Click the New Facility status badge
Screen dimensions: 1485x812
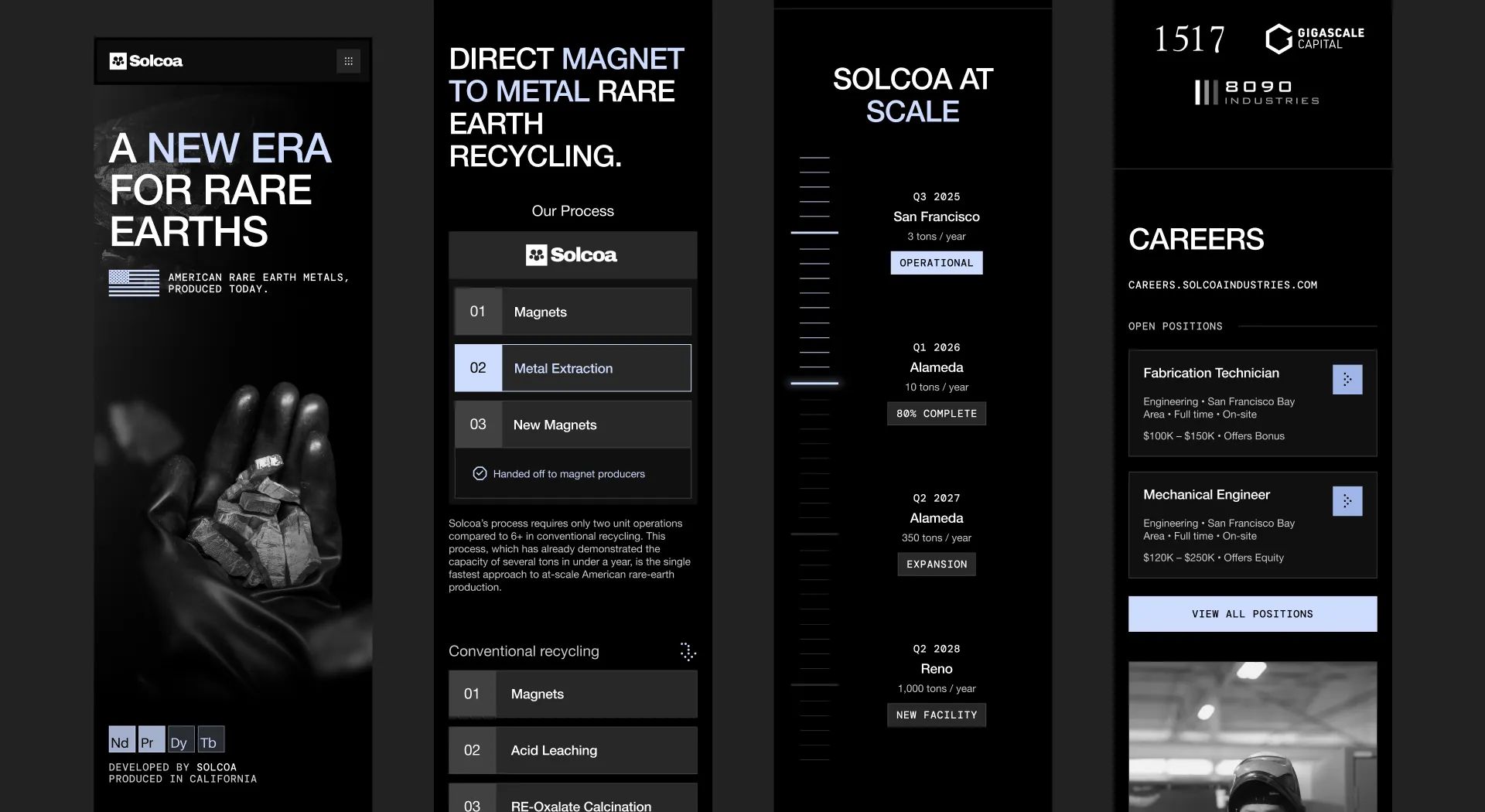coord(936,715)
